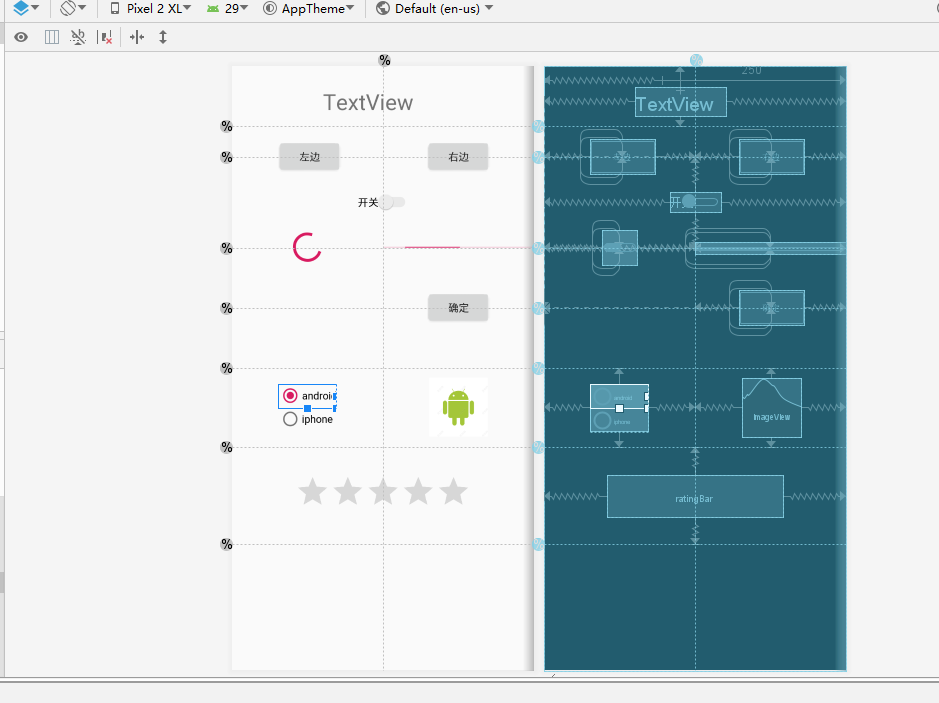Select TextView in blueprint view
This screenshot has height=703, width=939.
680,102
